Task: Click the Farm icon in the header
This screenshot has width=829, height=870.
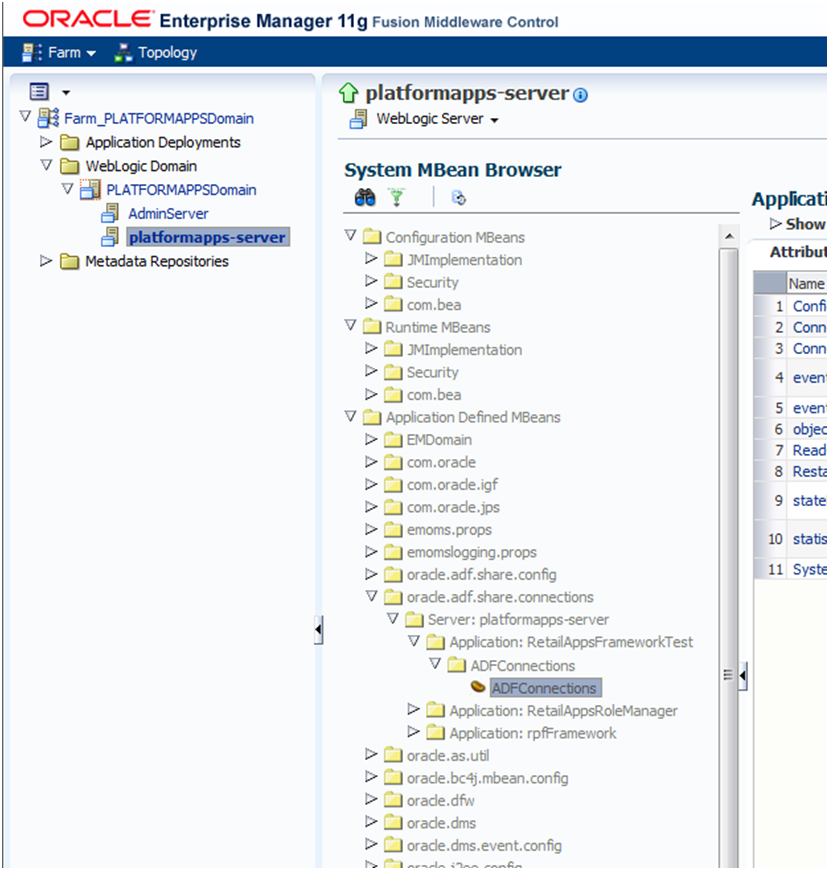Action: pyautogui.click(x=32, y=53)
